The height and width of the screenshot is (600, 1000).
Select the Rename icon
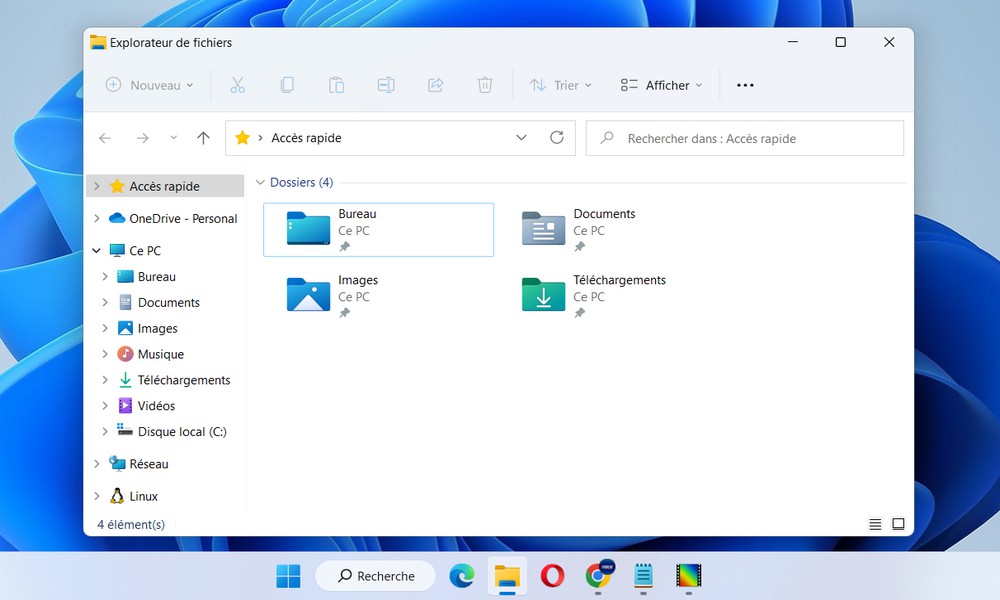[386, 85]
